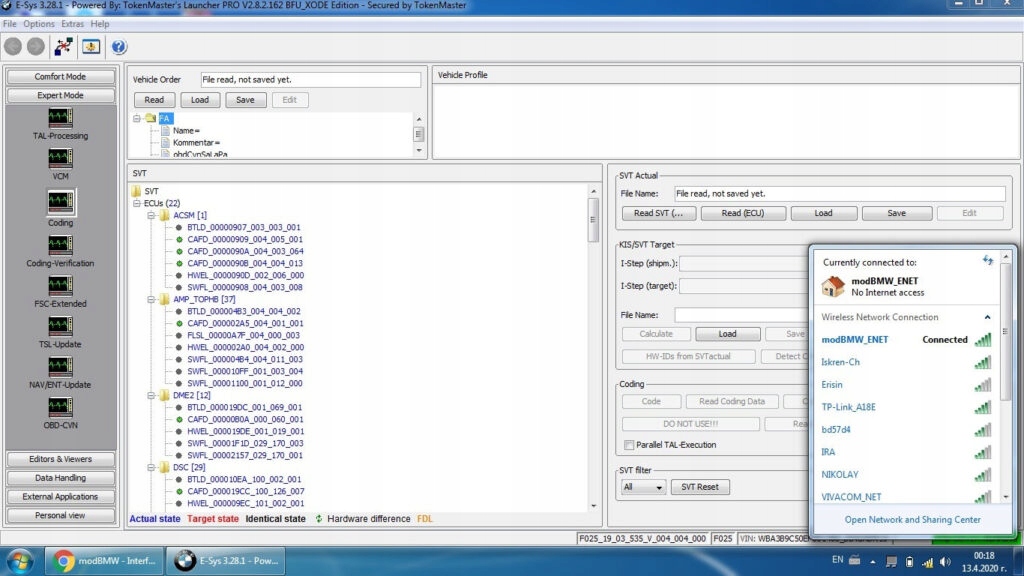Select CAFD_00000909_004_005_001 in ACSM tree
The height and width of the screenshot is (576, 1024).
click(x=245, y=239)
